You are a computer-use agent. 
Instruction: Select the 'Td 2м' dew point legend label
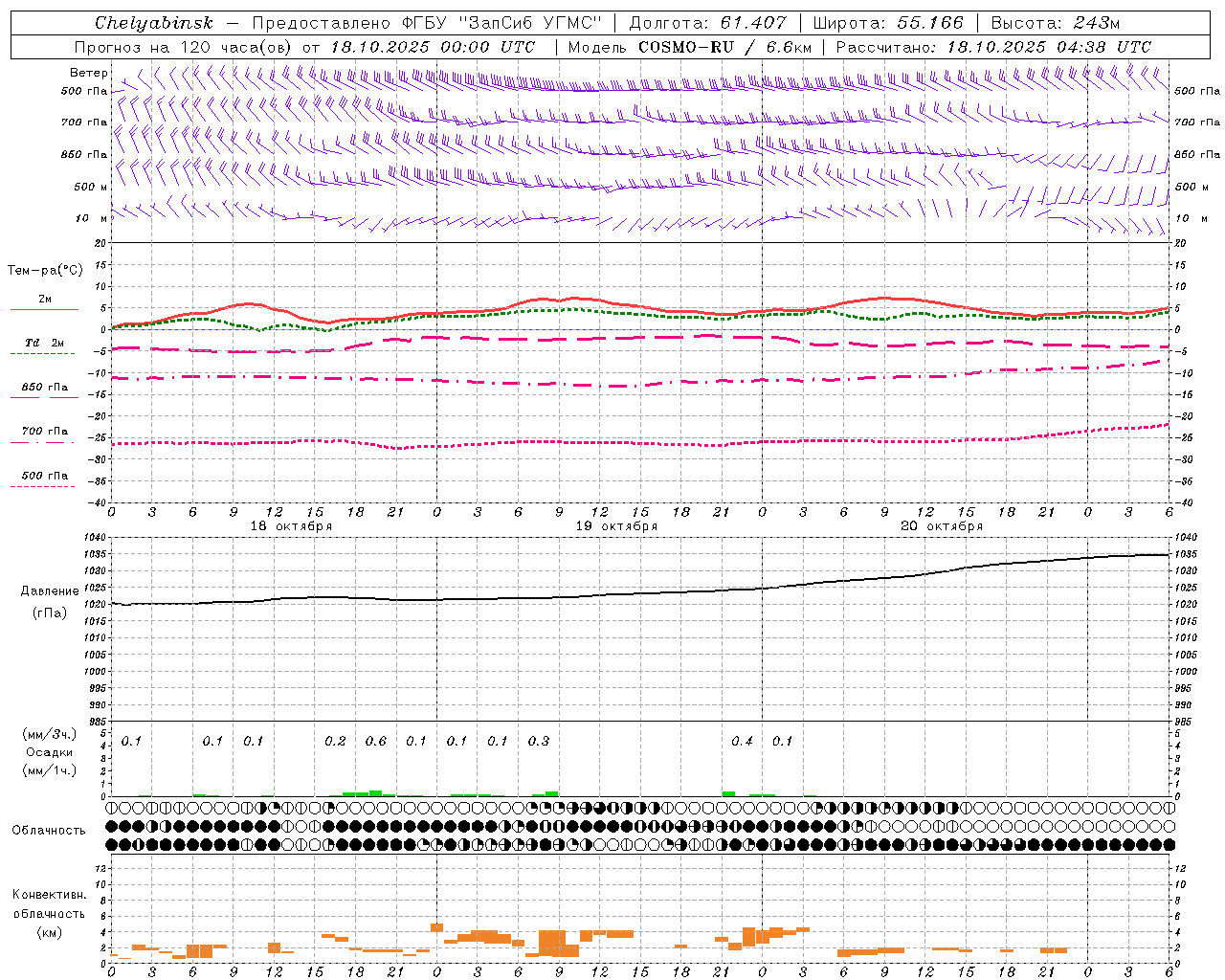click(45, 343)
